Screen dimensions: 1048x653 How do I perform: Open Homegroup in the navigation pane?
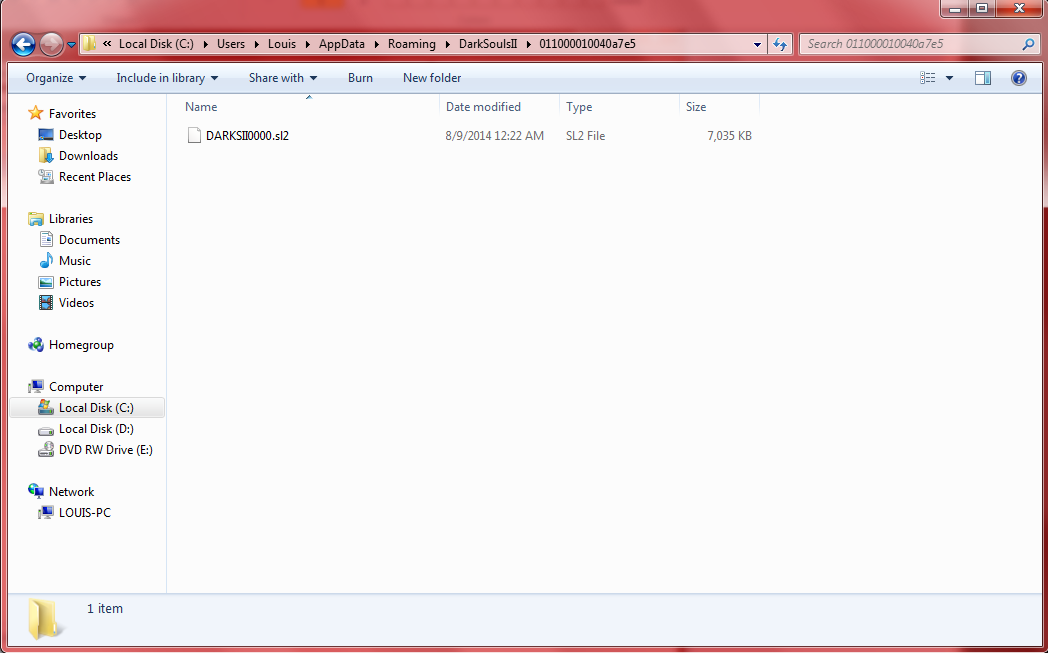point(80,345)
